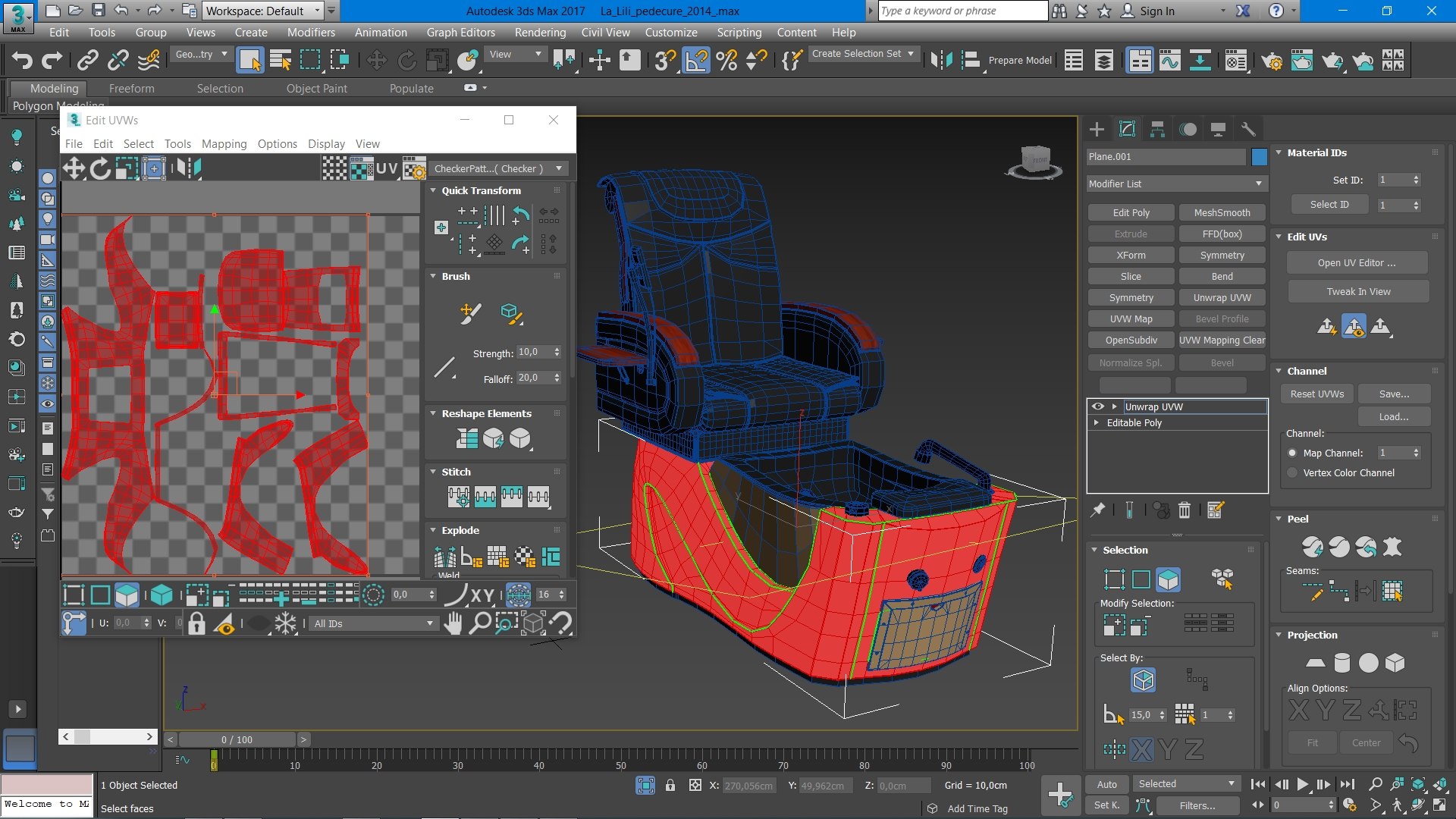
Task: Click the pan hand tool in Edit UVWs
Action: pos(453,623)
